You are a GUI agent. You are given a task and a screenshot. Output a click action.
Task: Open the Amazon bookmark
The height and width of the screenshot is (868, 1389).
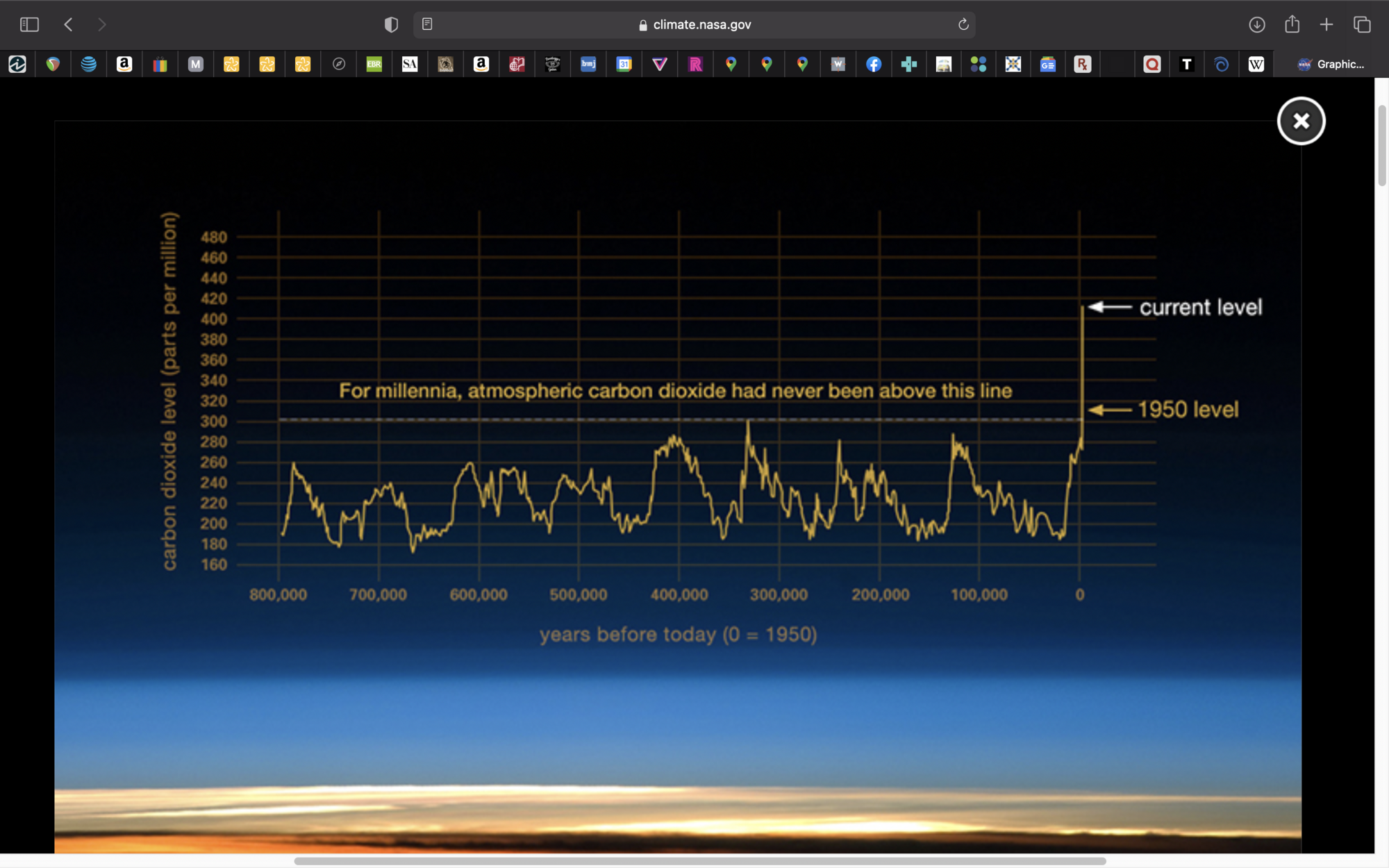[125, 64]
